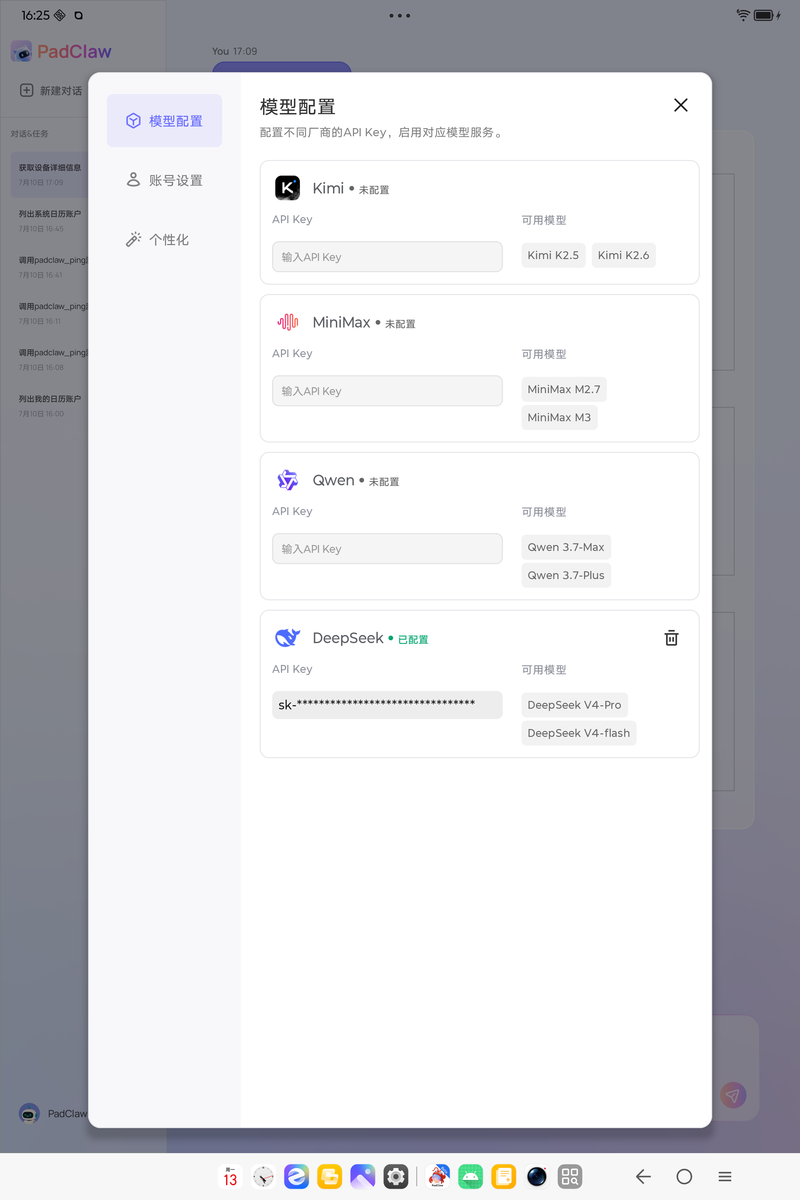Select the Qwen 3.7-Plus model chip

pyautogui.click(x=566, y=575)
